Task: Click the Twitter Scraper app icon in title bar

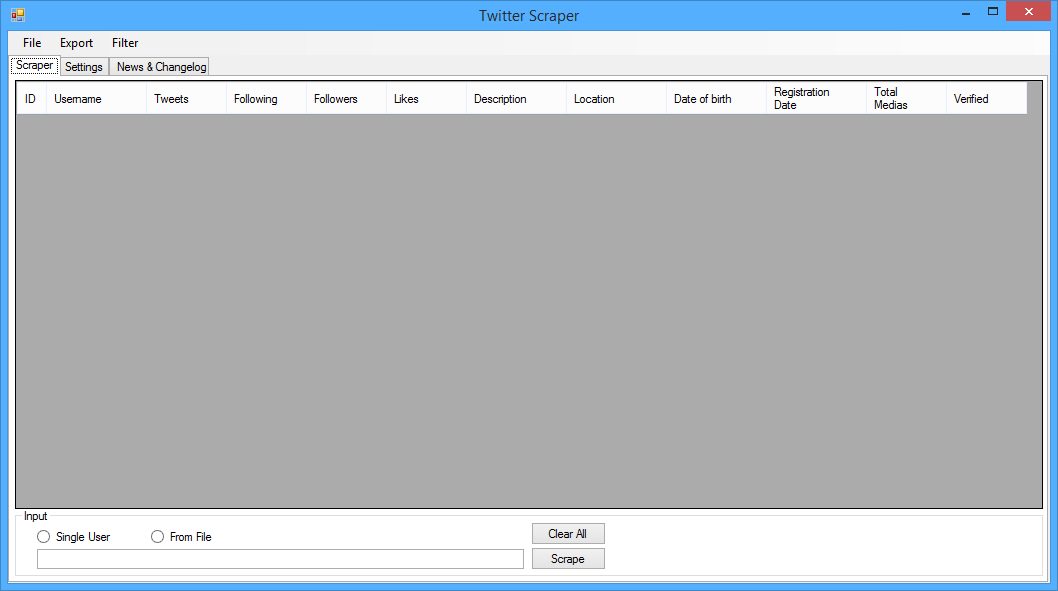Action: click(x=18, y=15)
